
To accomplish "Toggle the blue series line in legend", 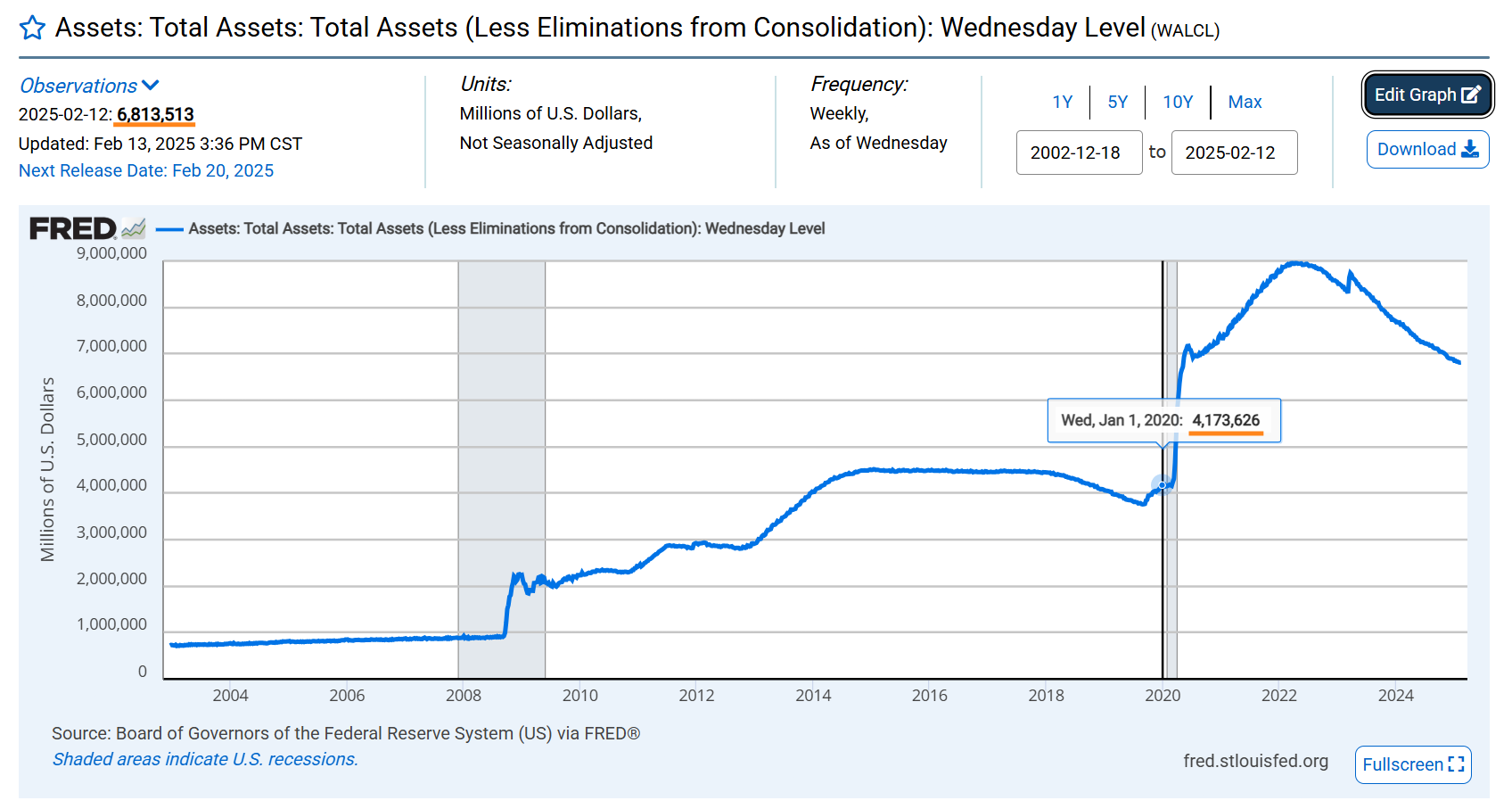I will tap(169, 229).
